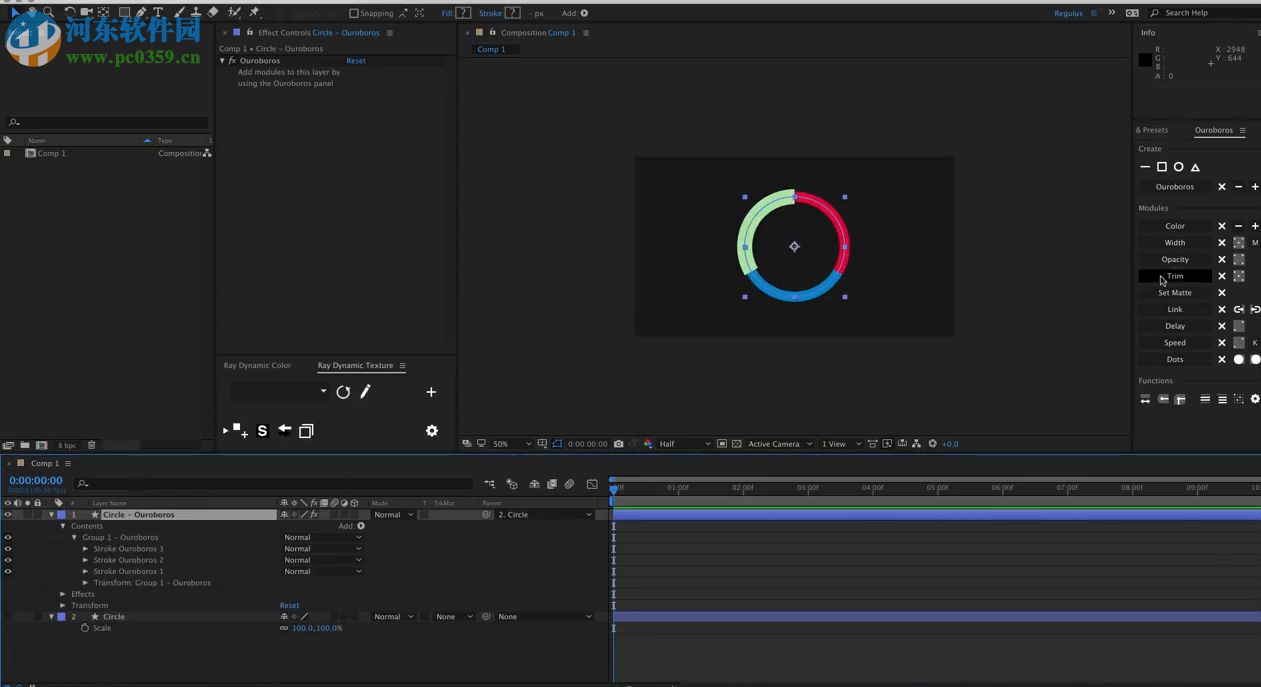Switch to the Ray Dynamic Color tab
The height and width of the screenshot is (687, 1261).
257,365
